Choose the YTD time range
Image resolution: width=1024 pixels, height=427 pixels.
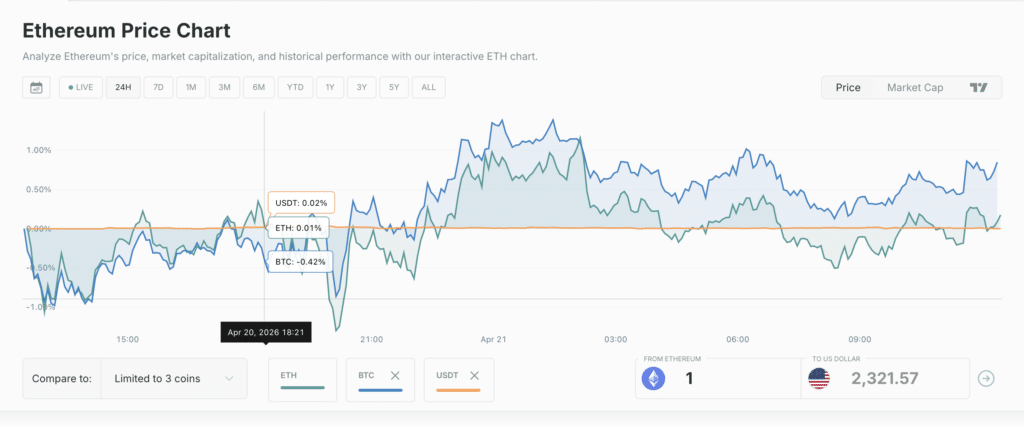[x=295, y=87]
